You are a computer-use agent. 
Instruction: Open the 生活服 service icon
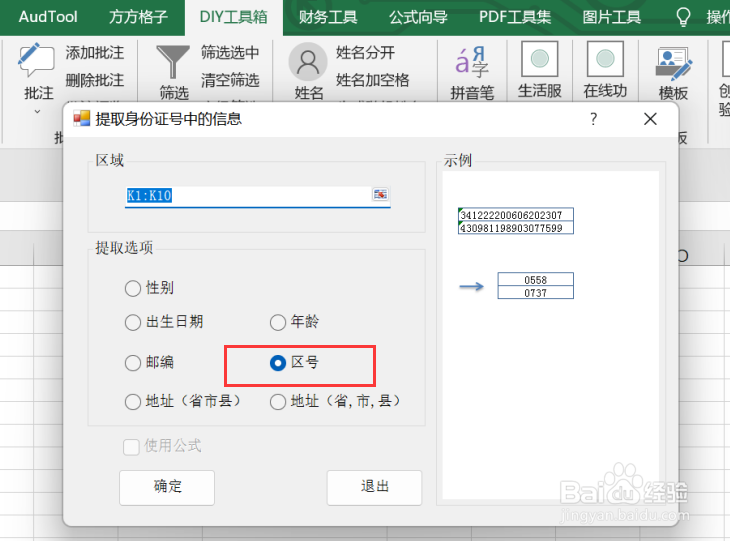pos(540,59)
